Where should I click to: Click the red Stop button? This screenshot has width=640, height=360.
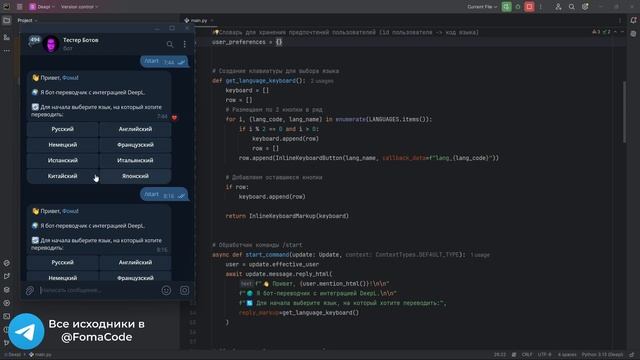529,7
